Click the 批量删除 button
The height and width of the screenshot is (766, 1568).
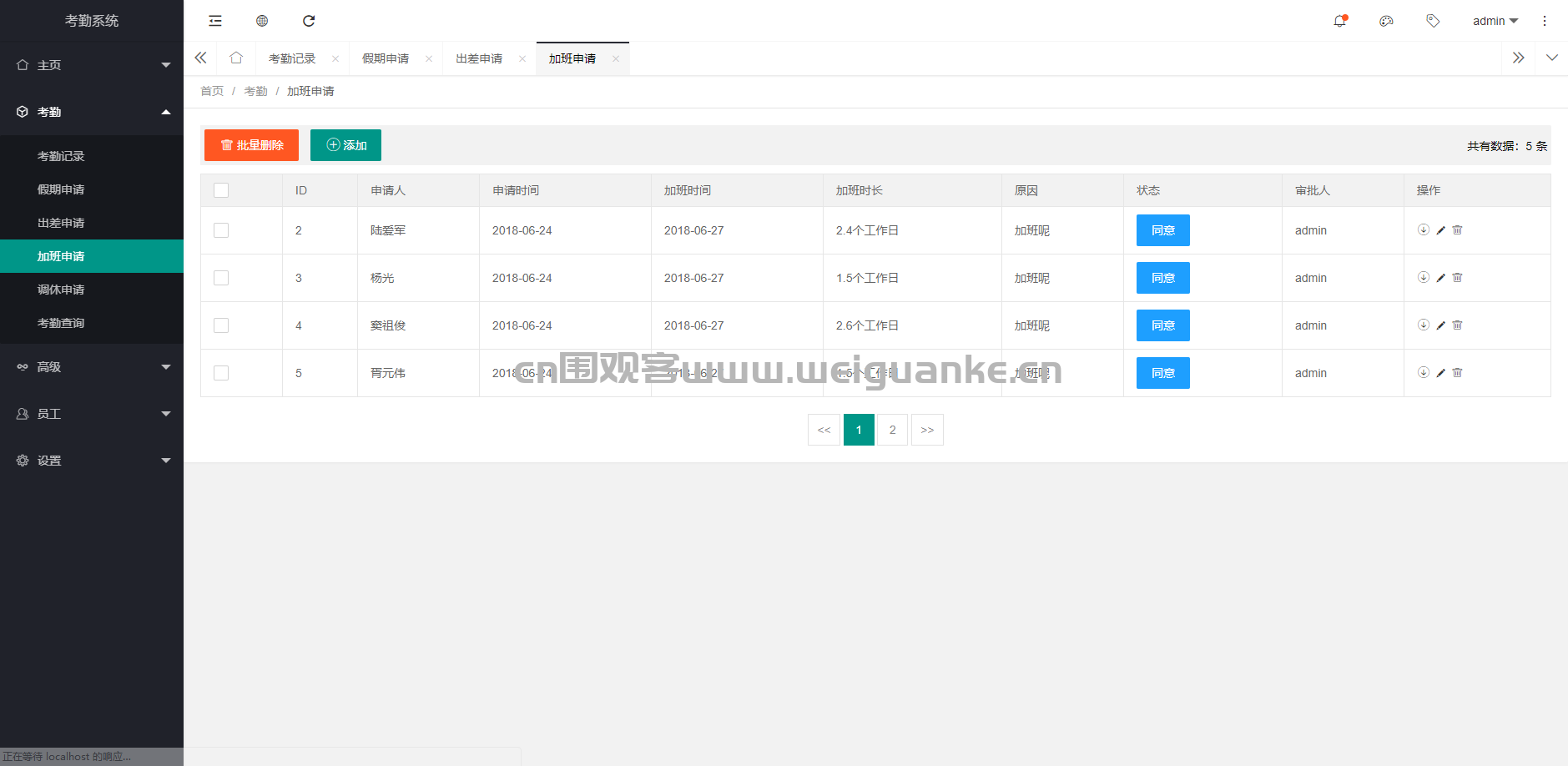[x=251, y=145]
